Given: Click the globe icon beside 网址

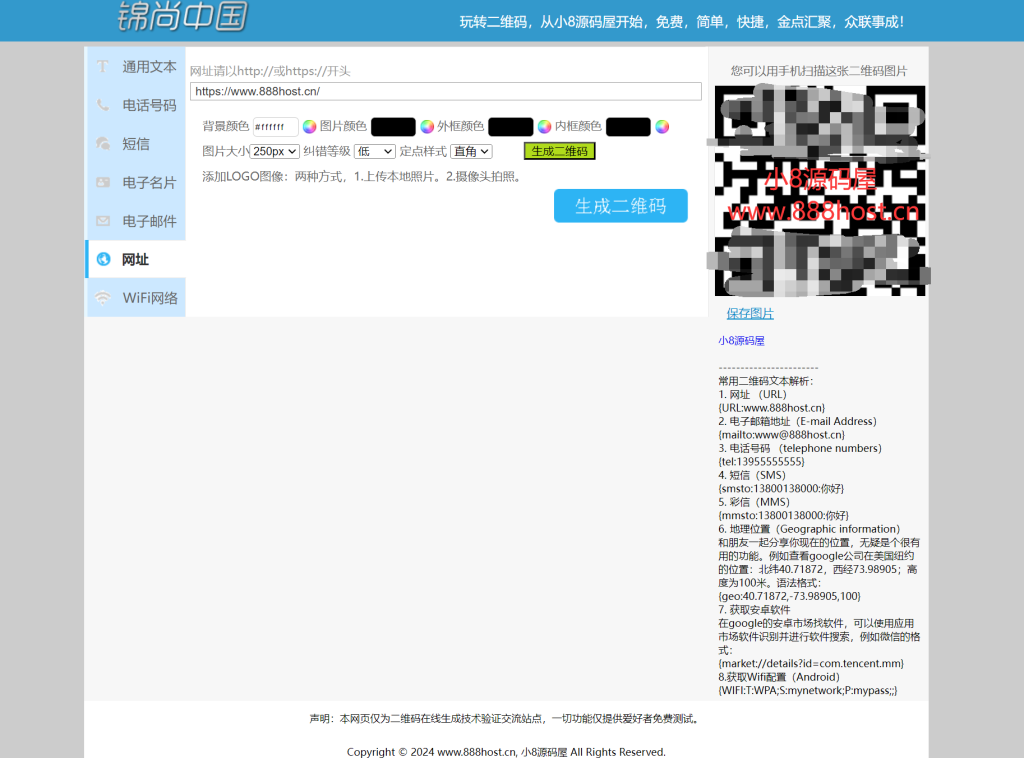Looking at the screenshot, I should coord(103,259).
